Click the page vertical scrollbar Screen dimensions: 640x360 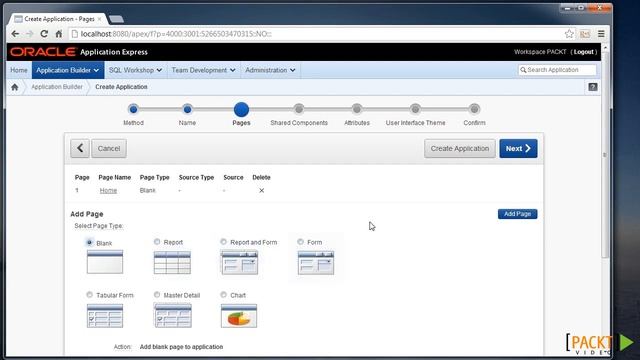(605, 155)
